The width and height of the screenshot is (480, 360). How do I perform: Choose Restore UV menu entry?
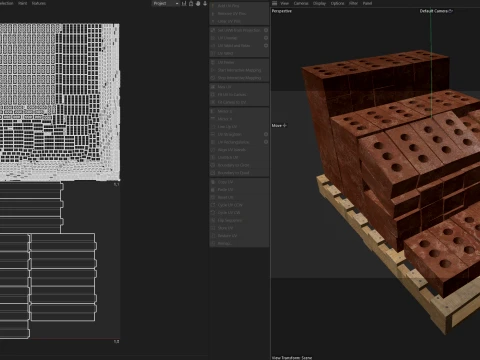[239, 236]
